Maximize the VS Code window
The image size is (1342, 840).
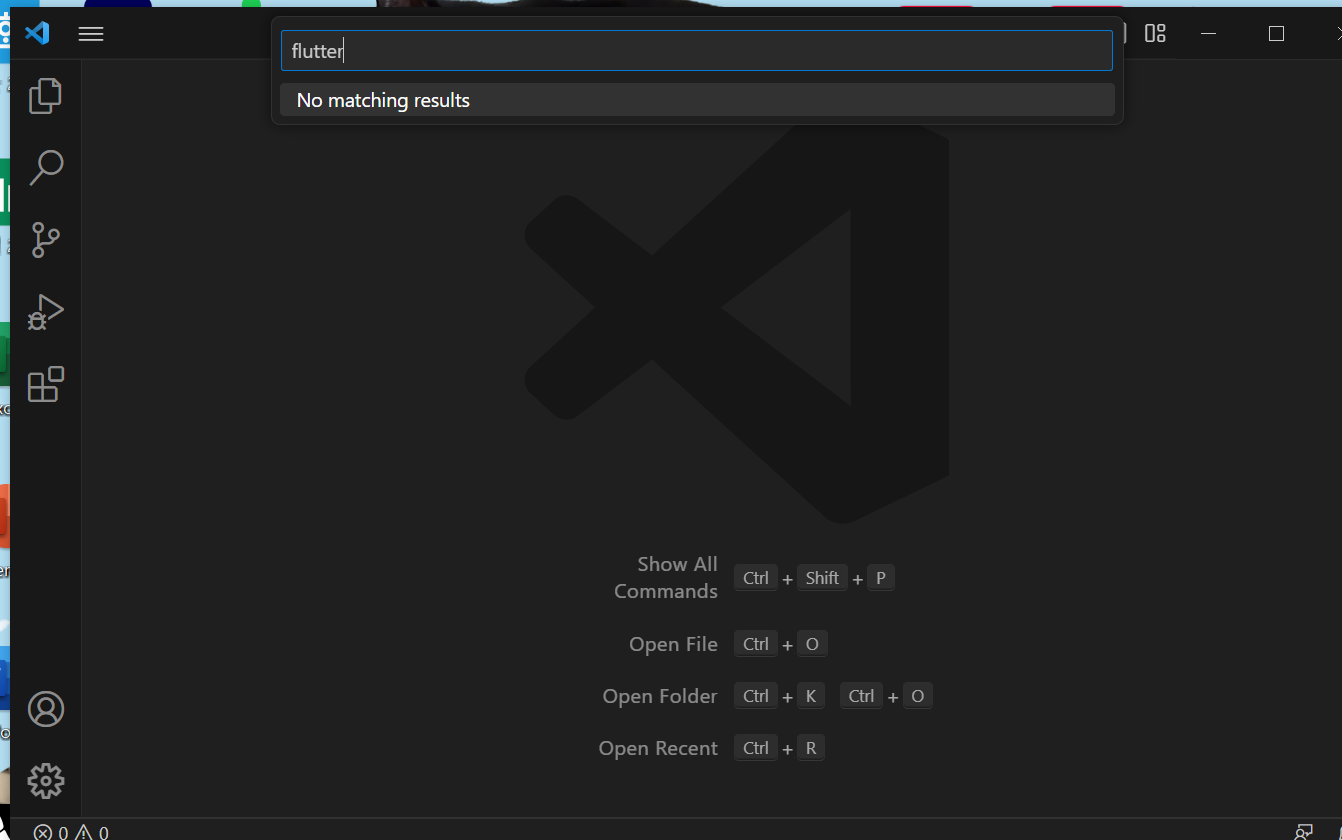(1276, 34)
